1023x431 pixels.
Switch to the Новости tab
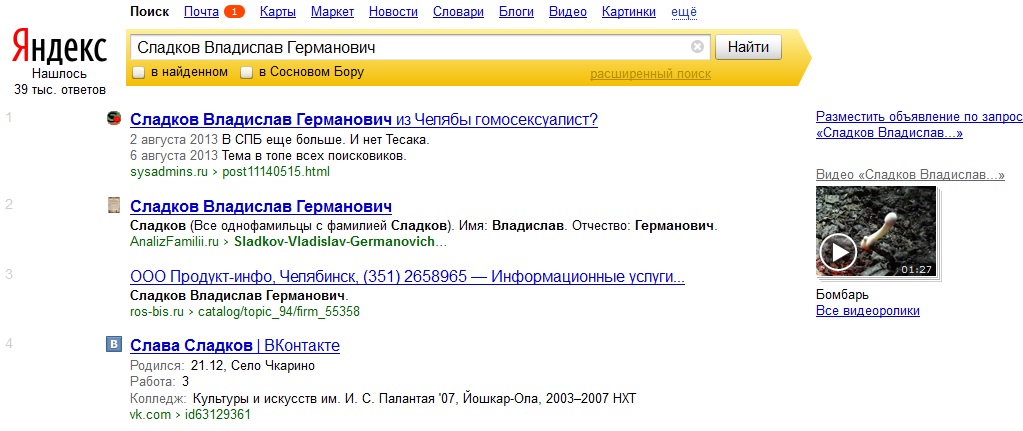(x=393, y=12)
